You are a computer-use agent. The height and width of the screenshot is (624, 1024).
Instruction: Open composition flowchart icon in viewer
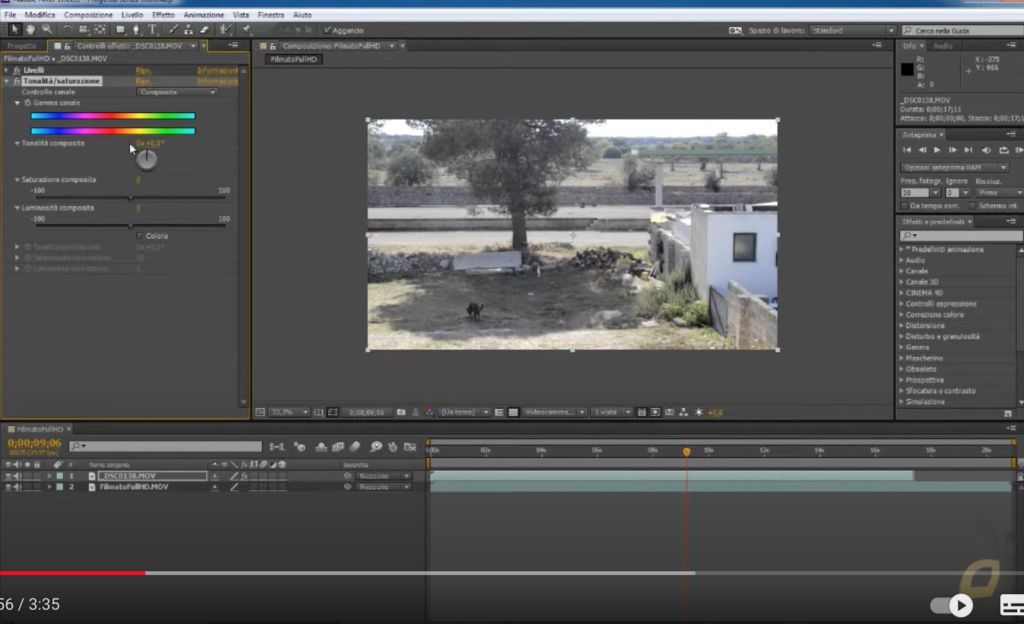click(683, 412)
